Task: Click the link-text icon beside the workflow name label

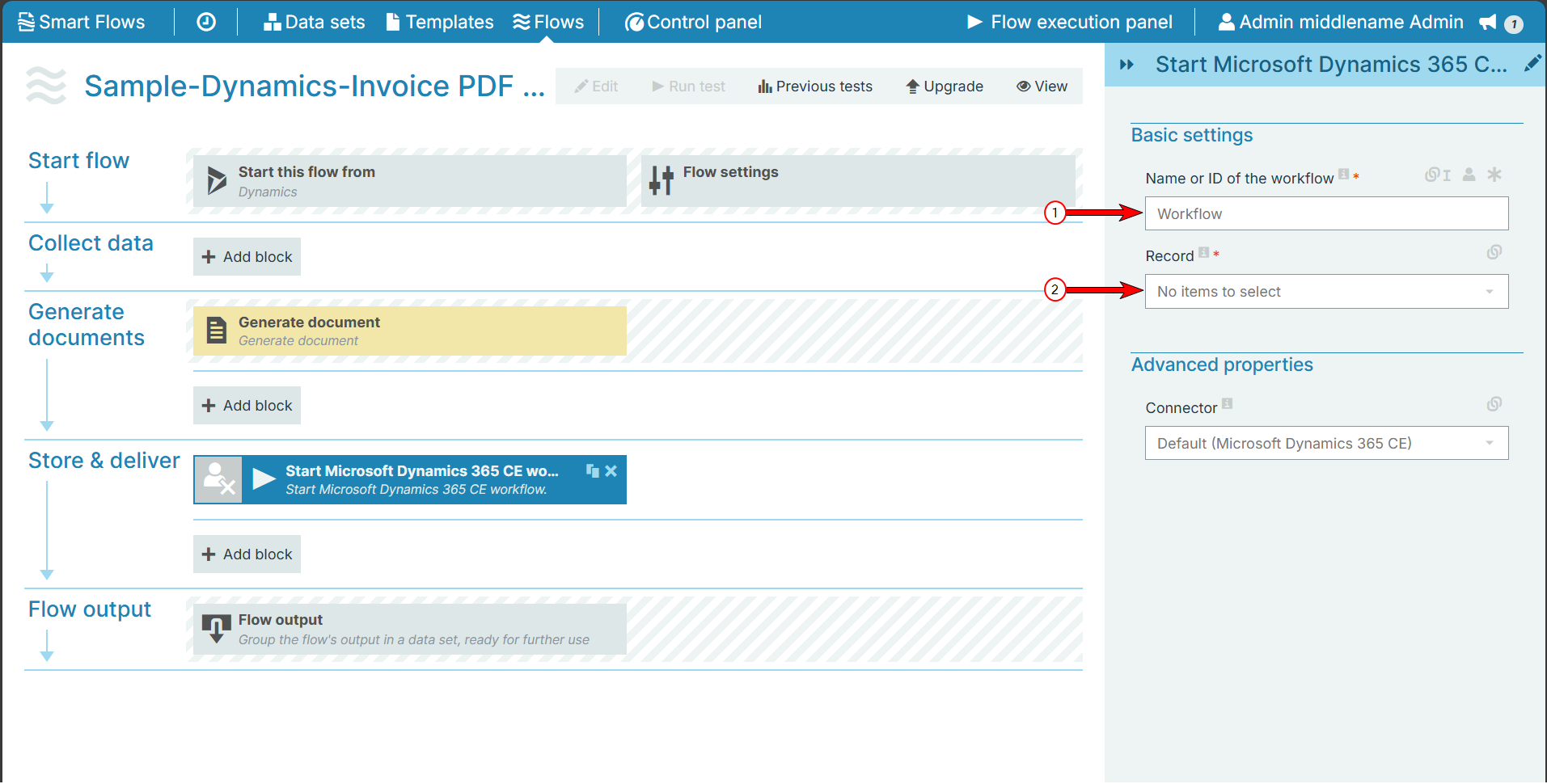Action: [1438, 175]
